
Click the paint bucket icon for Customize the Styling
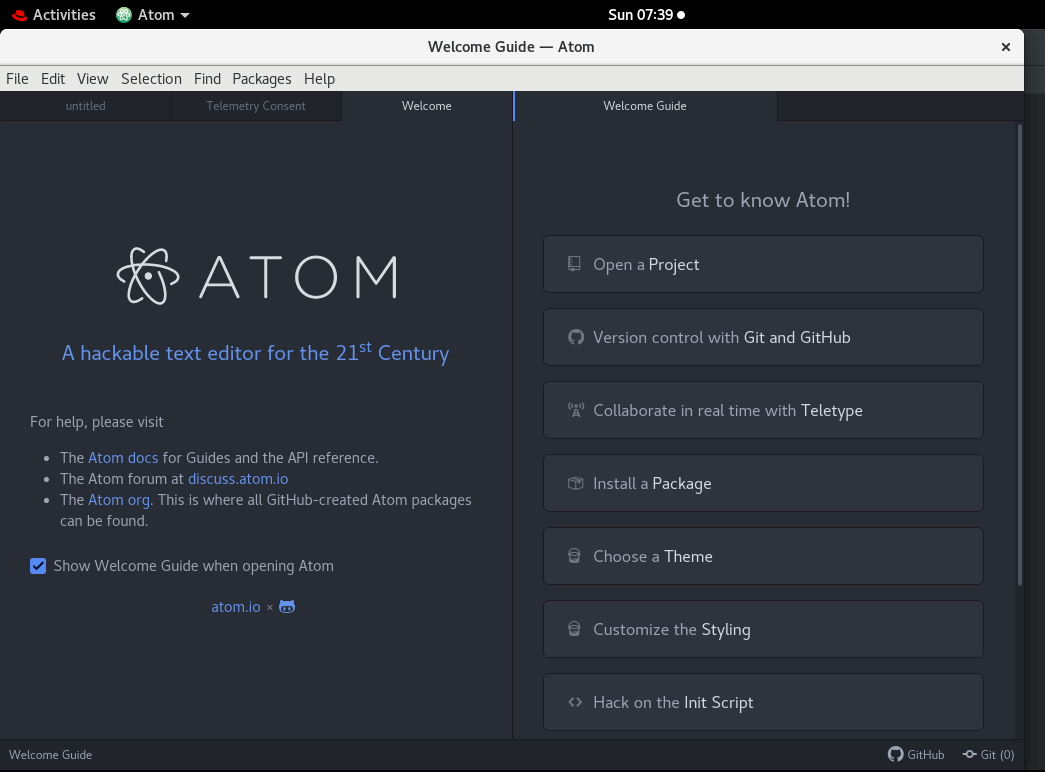574,629
